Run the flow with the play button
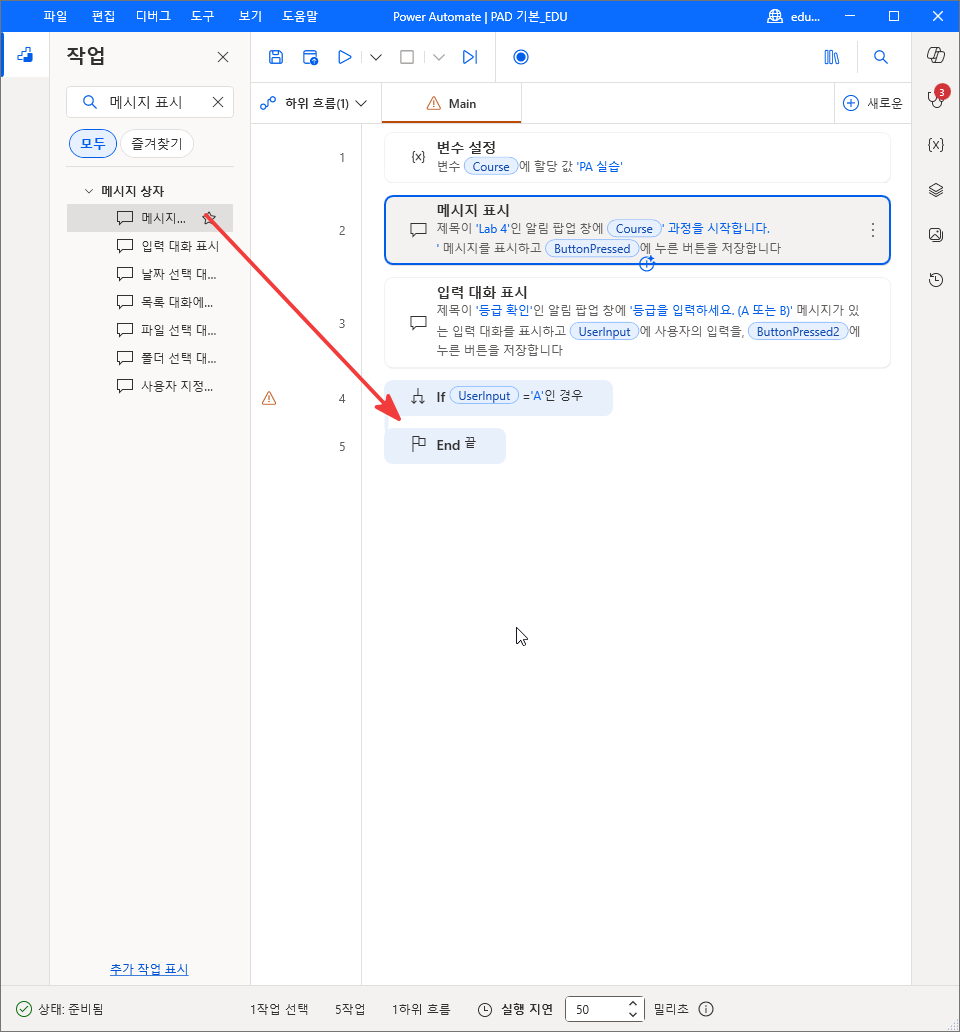Viewport: 960px width, 1032px height. pyautogui.click(x=344, y=57)
